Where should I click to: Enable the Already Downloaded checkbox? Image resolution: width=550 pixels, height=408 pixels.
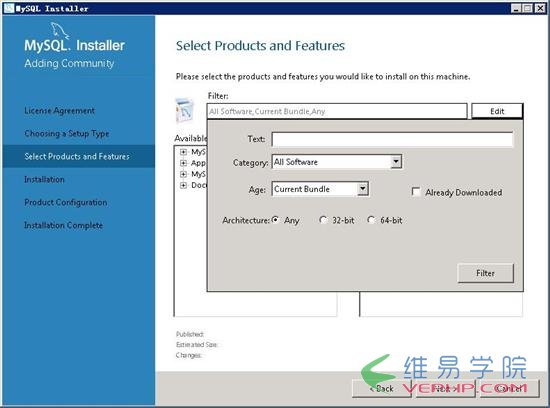pos(416,192)
